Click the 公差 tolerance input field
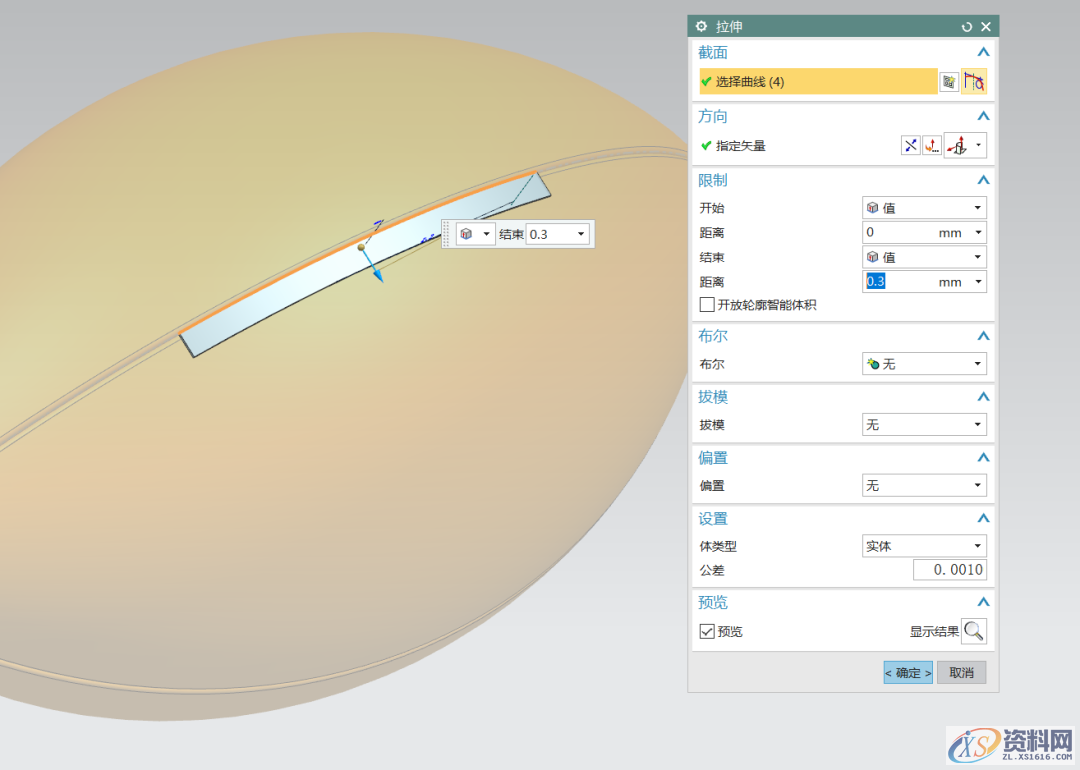Image resolution: width=1080 pixels, height=770 pixels. coord(949,570)
